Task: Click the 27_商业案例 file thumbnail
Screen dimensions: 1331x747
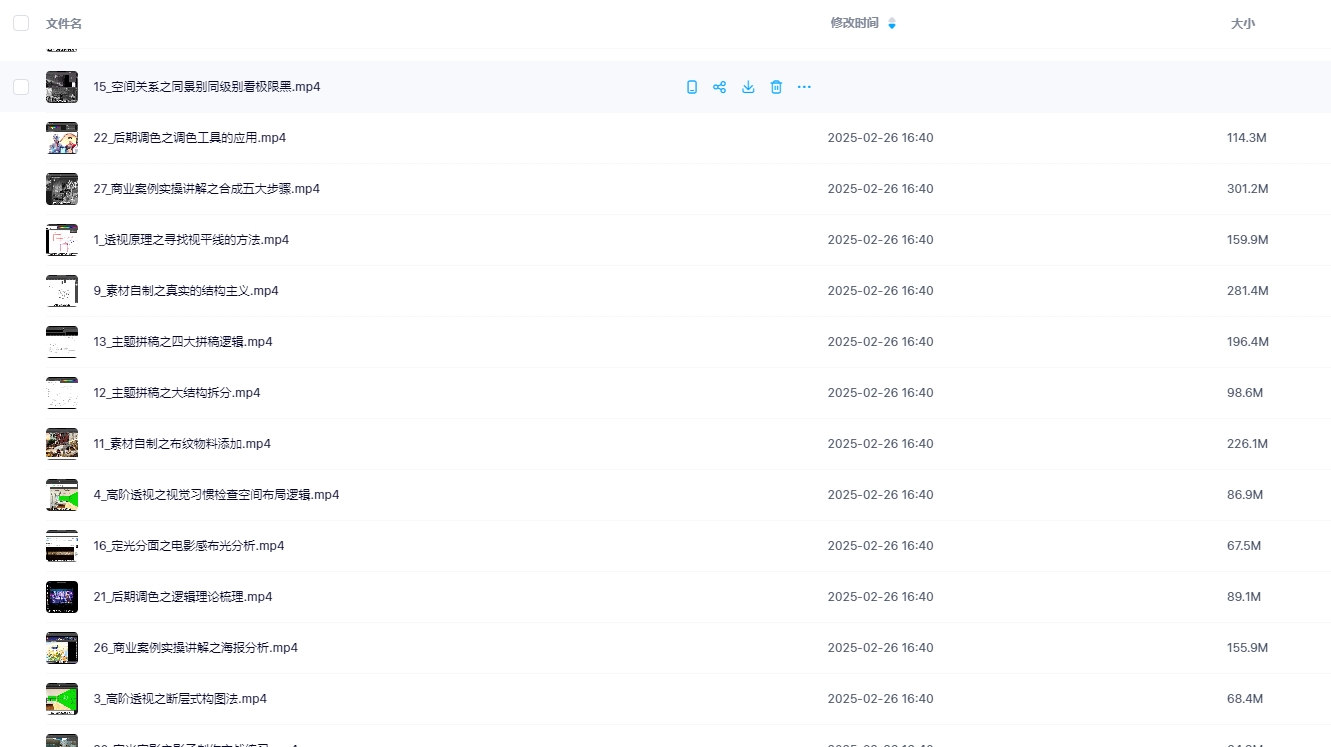Action: point(62,189)
